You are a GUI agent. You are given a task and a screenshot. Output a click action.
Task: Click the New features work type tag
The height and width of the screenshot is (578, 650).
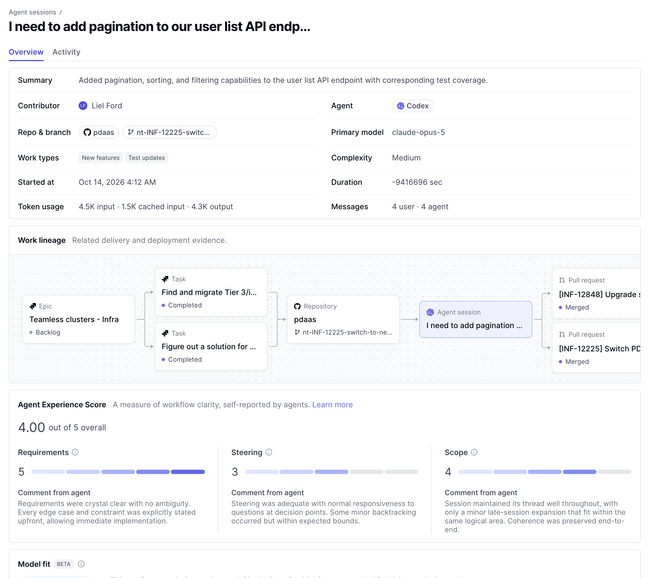coord(101,158)
